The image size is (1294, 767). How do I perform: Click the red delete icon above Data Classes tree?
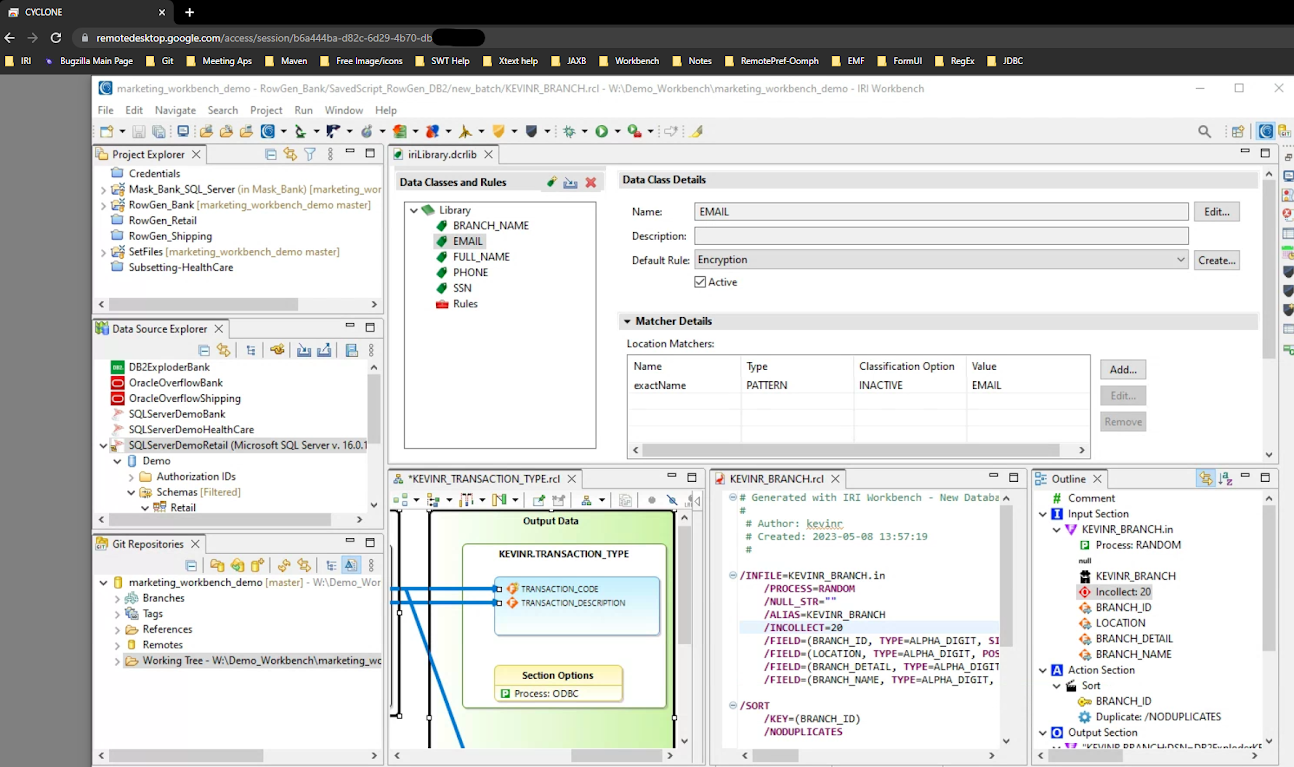click(590, 182)
